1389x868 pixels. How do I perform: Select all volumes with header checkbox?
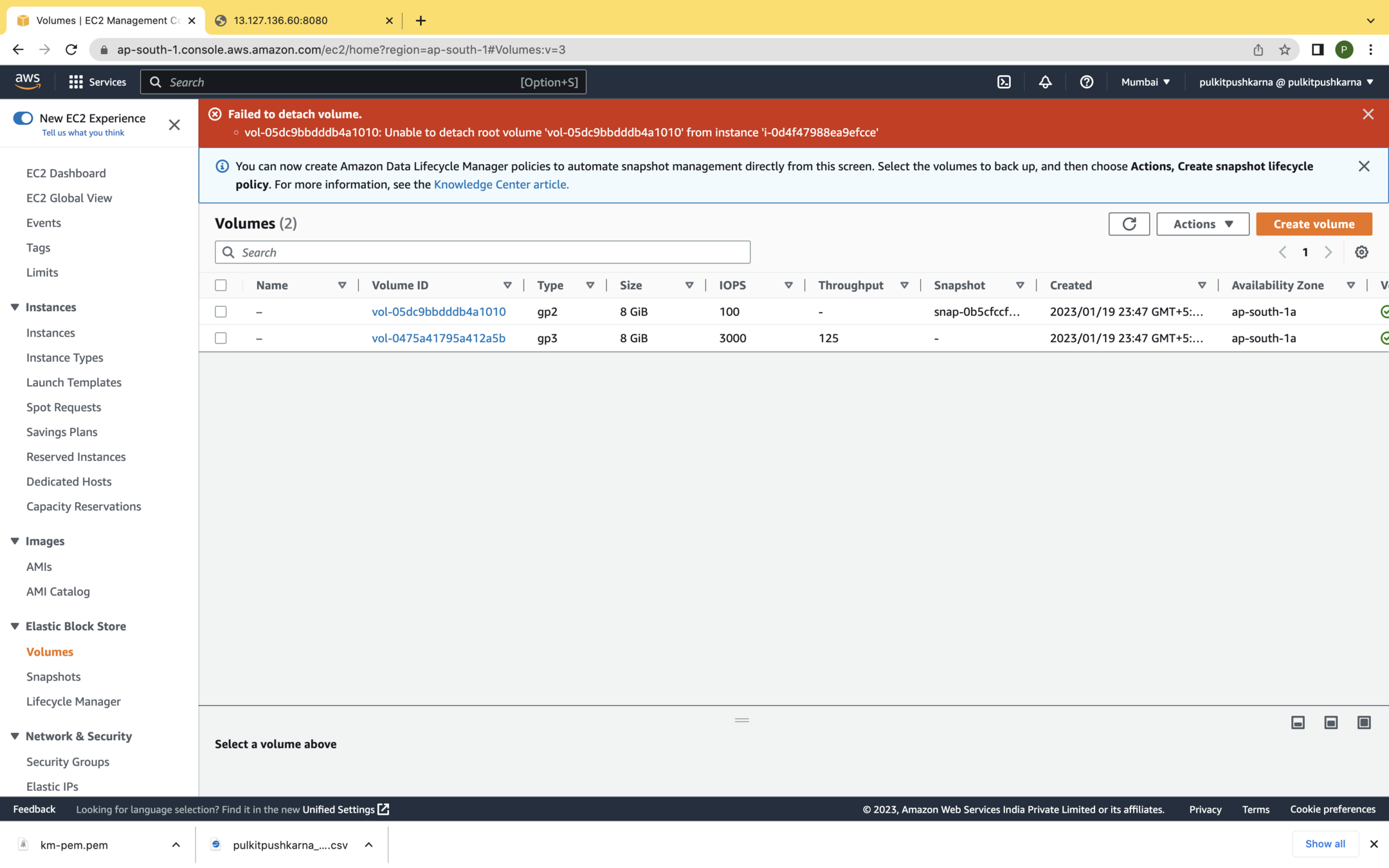[x=221, y=285]
